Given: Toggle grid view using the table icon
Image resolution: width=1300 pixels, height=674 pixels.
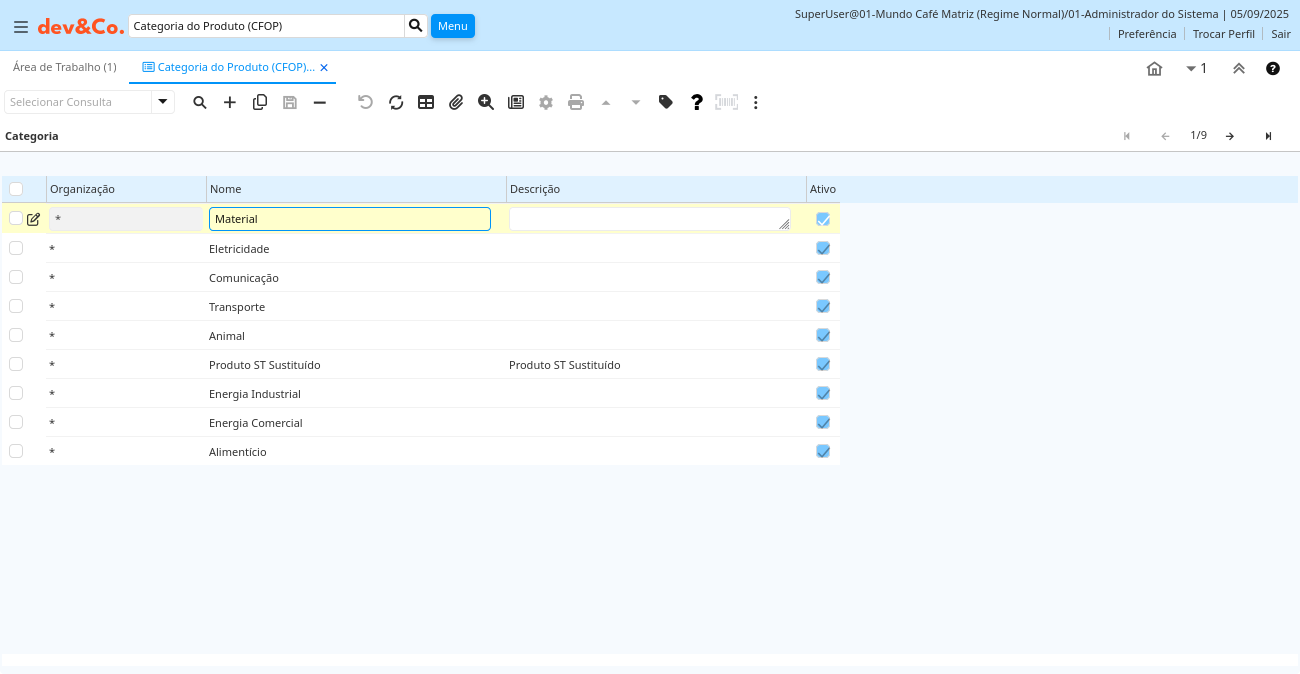Looking at the screenshot, I should point(426,102).
